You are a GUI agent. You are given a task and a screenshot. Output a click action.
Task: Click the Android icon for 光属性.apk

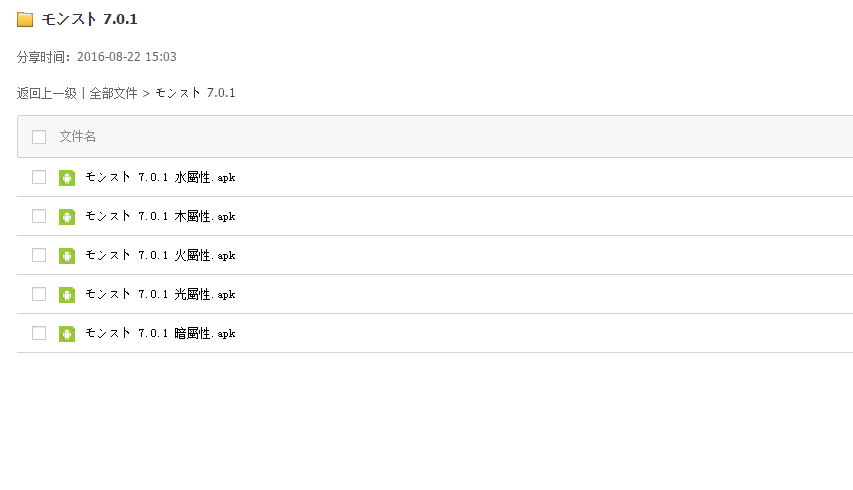tap(67, 295)
